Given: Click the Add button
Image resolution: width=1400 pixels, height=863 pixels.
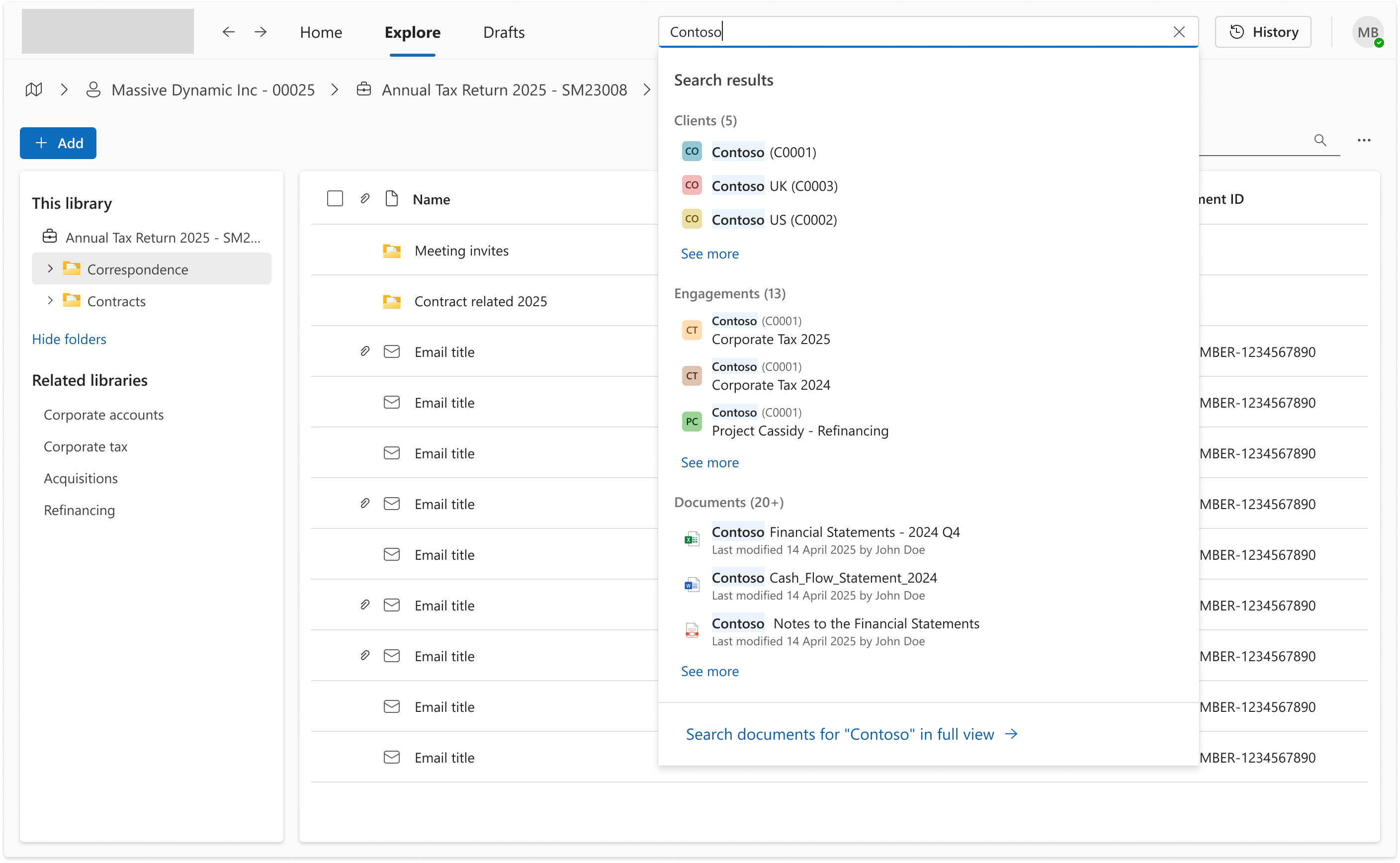Looking at the screenshot, I should [x=58, y=143].
